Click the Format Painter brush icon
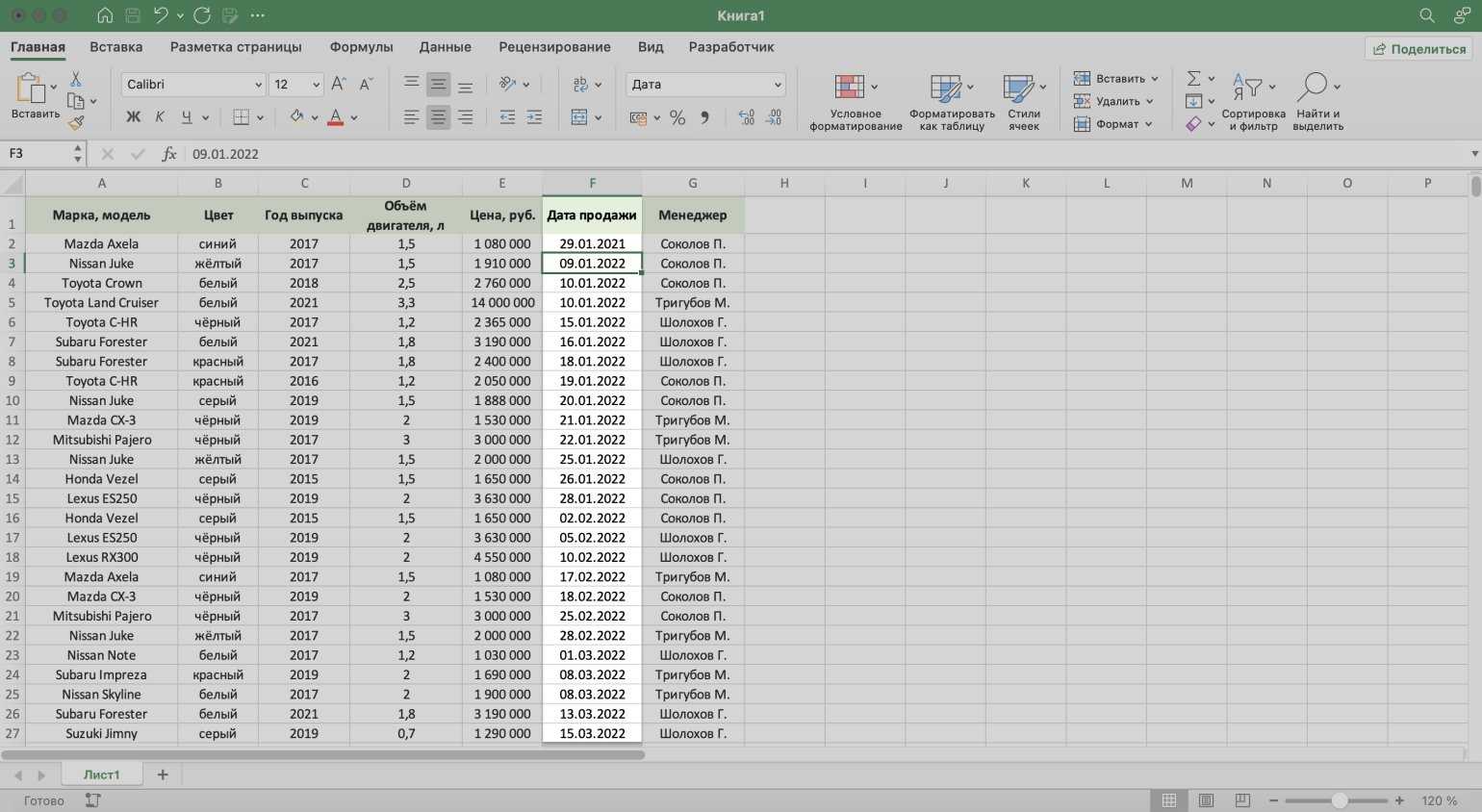Screen dimensions: 1482x812 coord(76,122)
